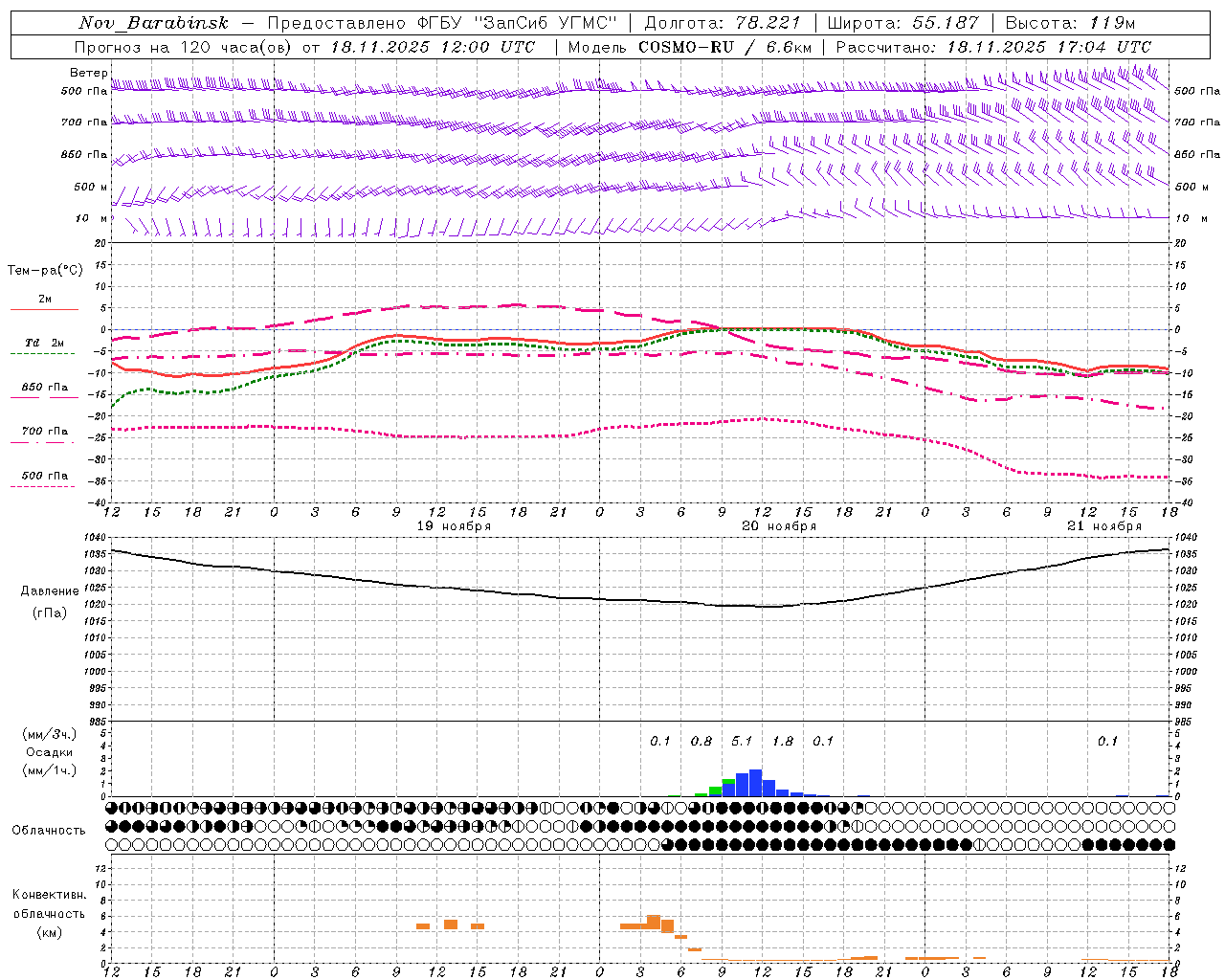Click the 5.1 precipitation total value
The width and height of the screenshot is (1225, 980).
tap(742, 741)
